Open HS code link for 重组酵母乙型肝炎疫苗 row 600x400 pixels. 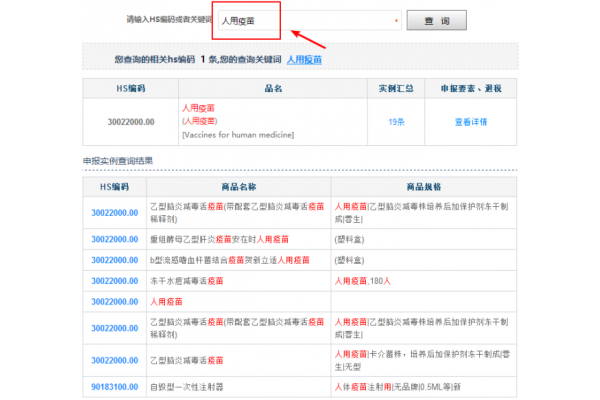pyautogui.click(x=114, y=239)
